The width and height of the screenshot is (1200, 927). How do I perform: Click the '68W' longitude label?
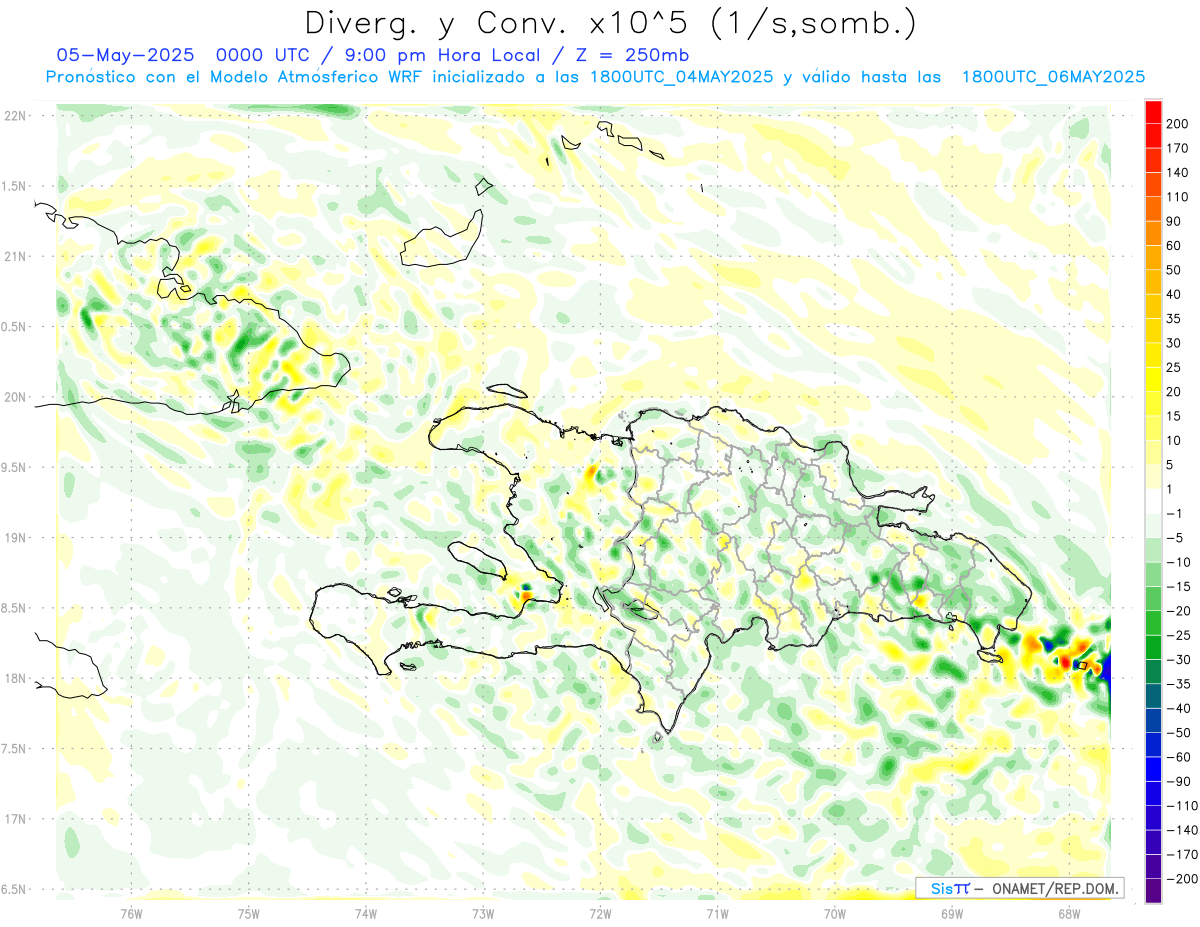click(1069, 912)
